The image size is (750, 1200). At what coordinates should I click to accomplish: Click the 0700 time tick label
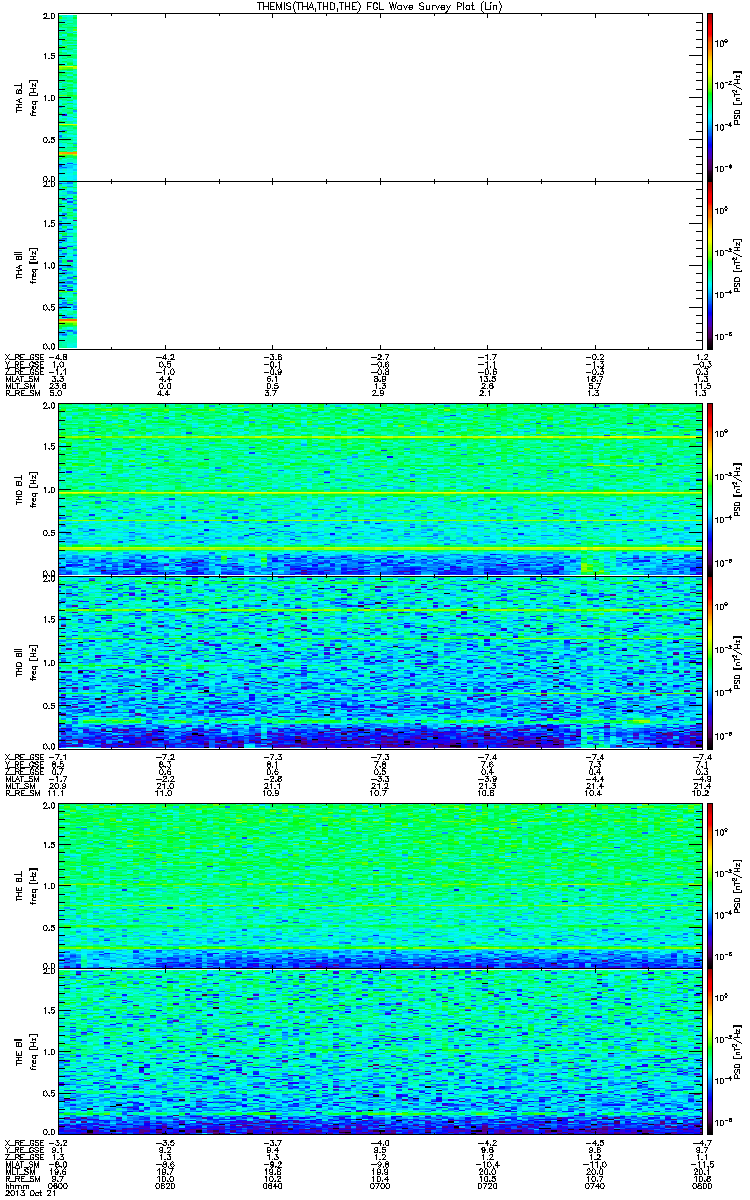[380, 1185]
